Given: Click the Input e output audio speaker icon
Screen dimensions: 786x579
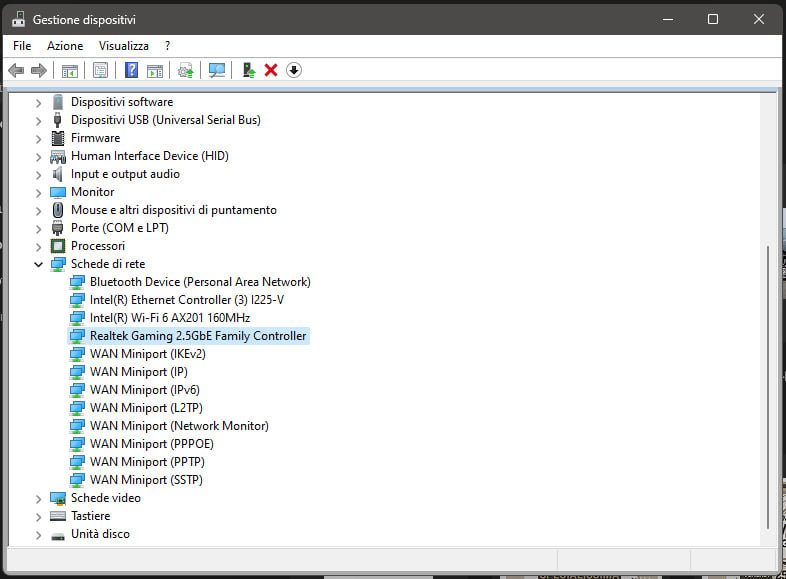Looking at the screenshot, I should [58, 174].
